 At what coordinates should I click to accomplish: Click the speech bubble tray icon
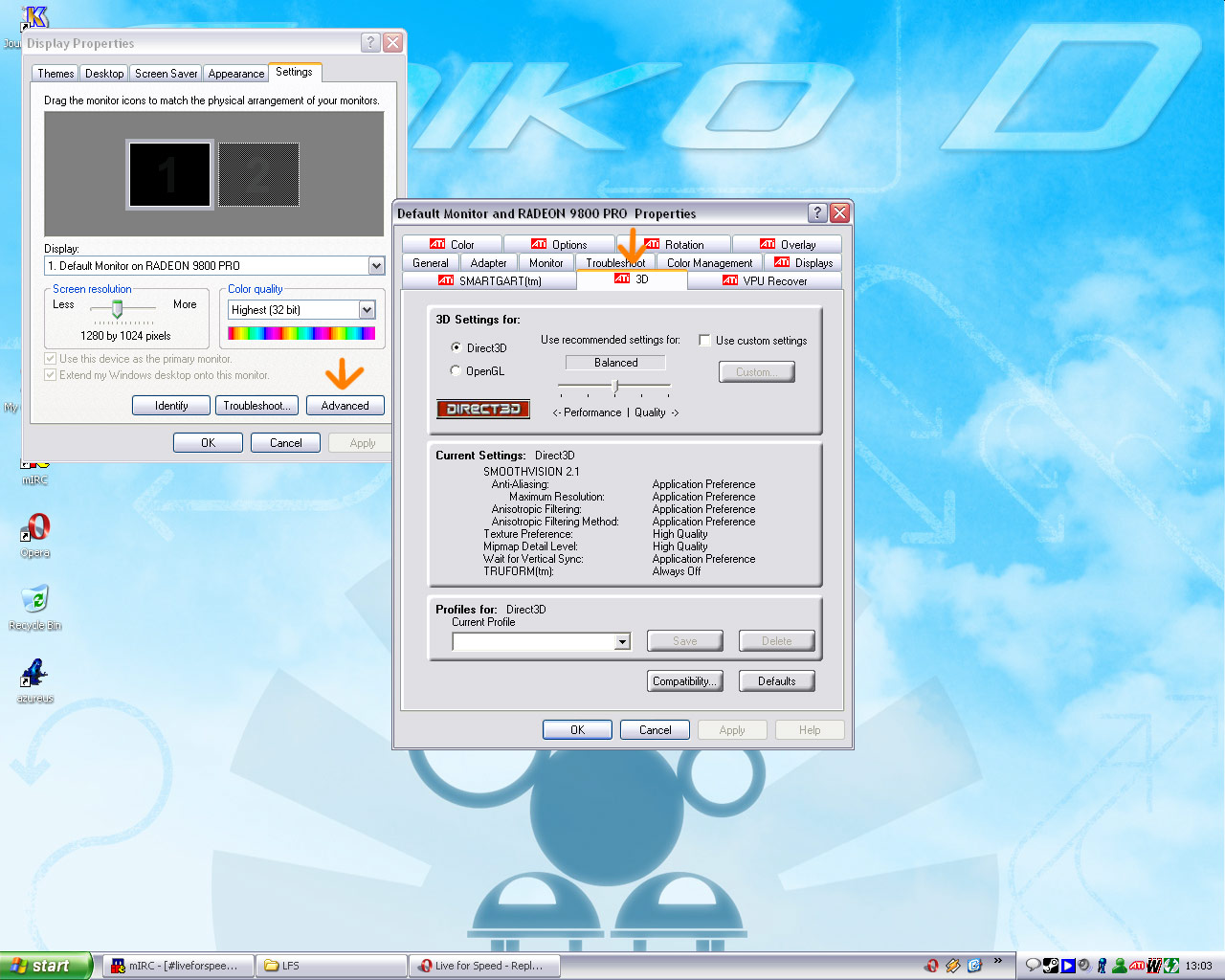click(1033, 966)
